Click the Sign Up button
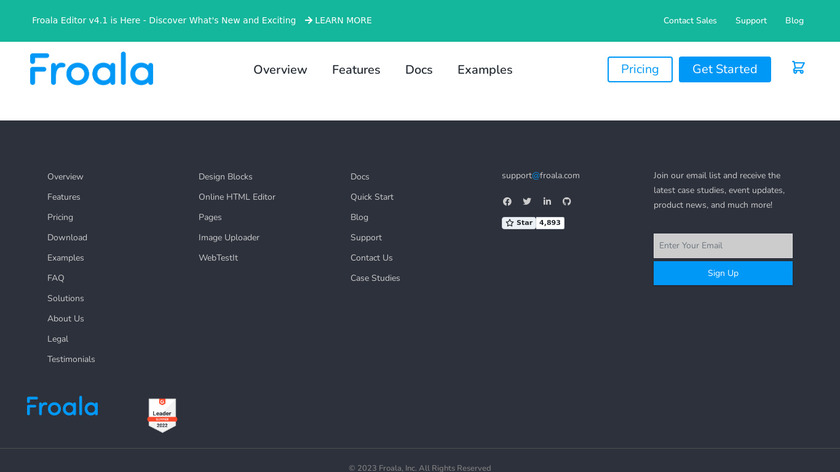Image resolution: width=840 pixels, height=472 pixels. (x=723, y=273)
